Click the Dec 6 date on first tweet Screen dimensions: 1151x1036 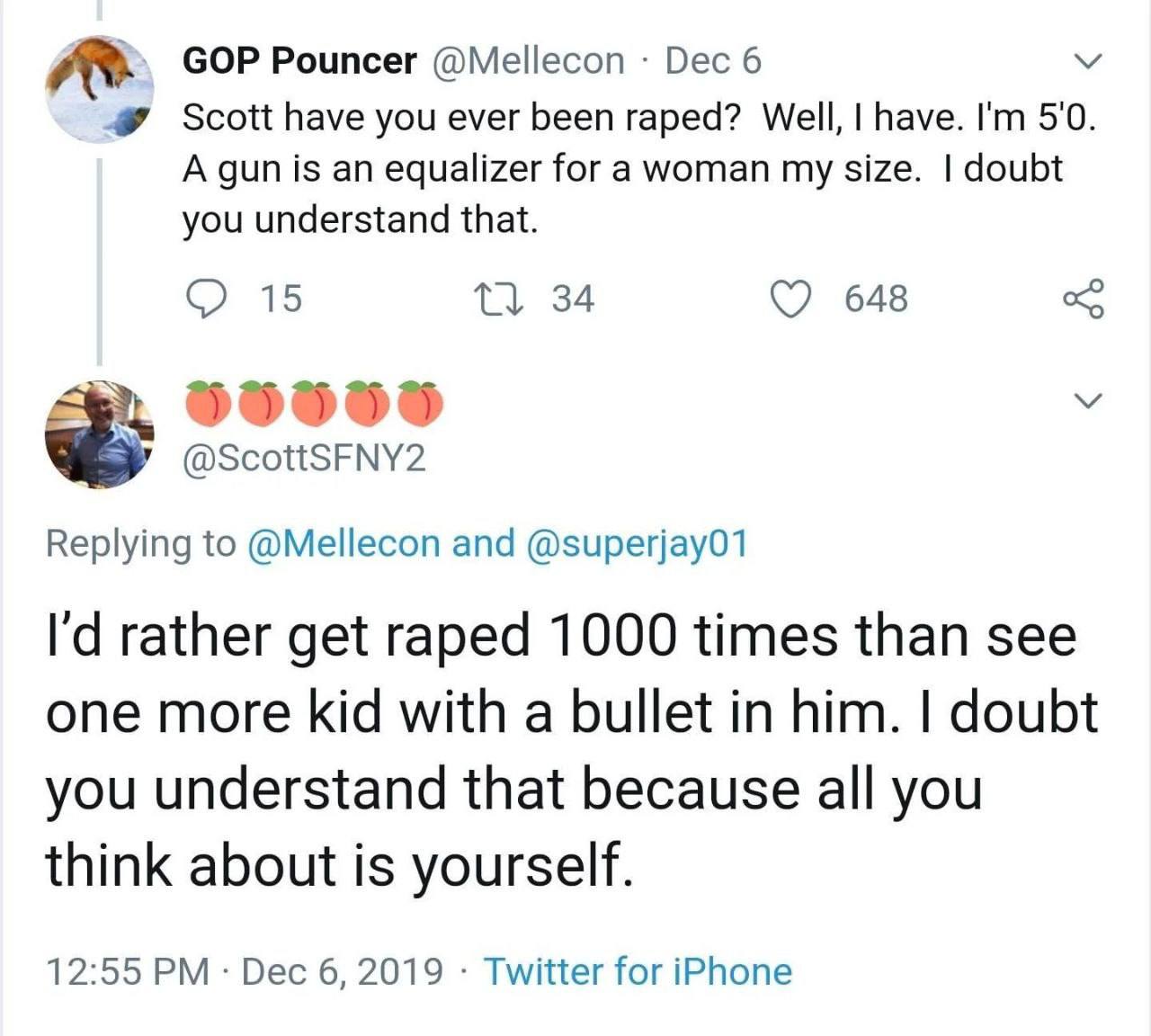(712, 61)
